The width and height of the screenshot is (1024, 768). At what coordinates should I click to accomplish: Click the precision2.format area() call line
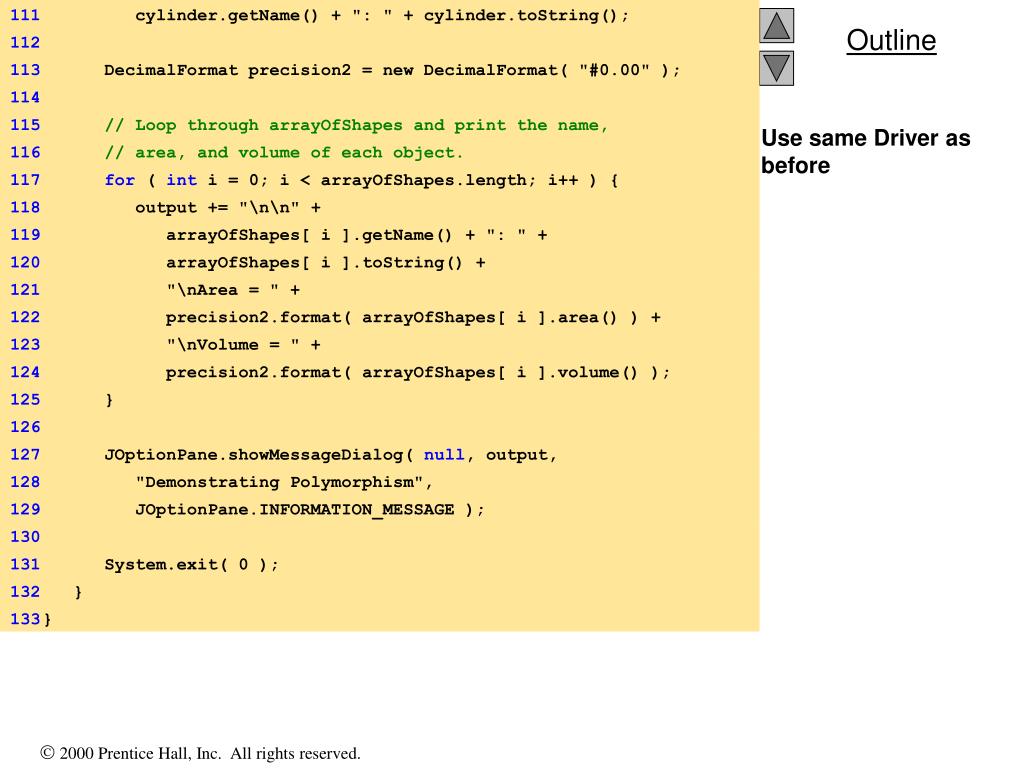point(413,317)
